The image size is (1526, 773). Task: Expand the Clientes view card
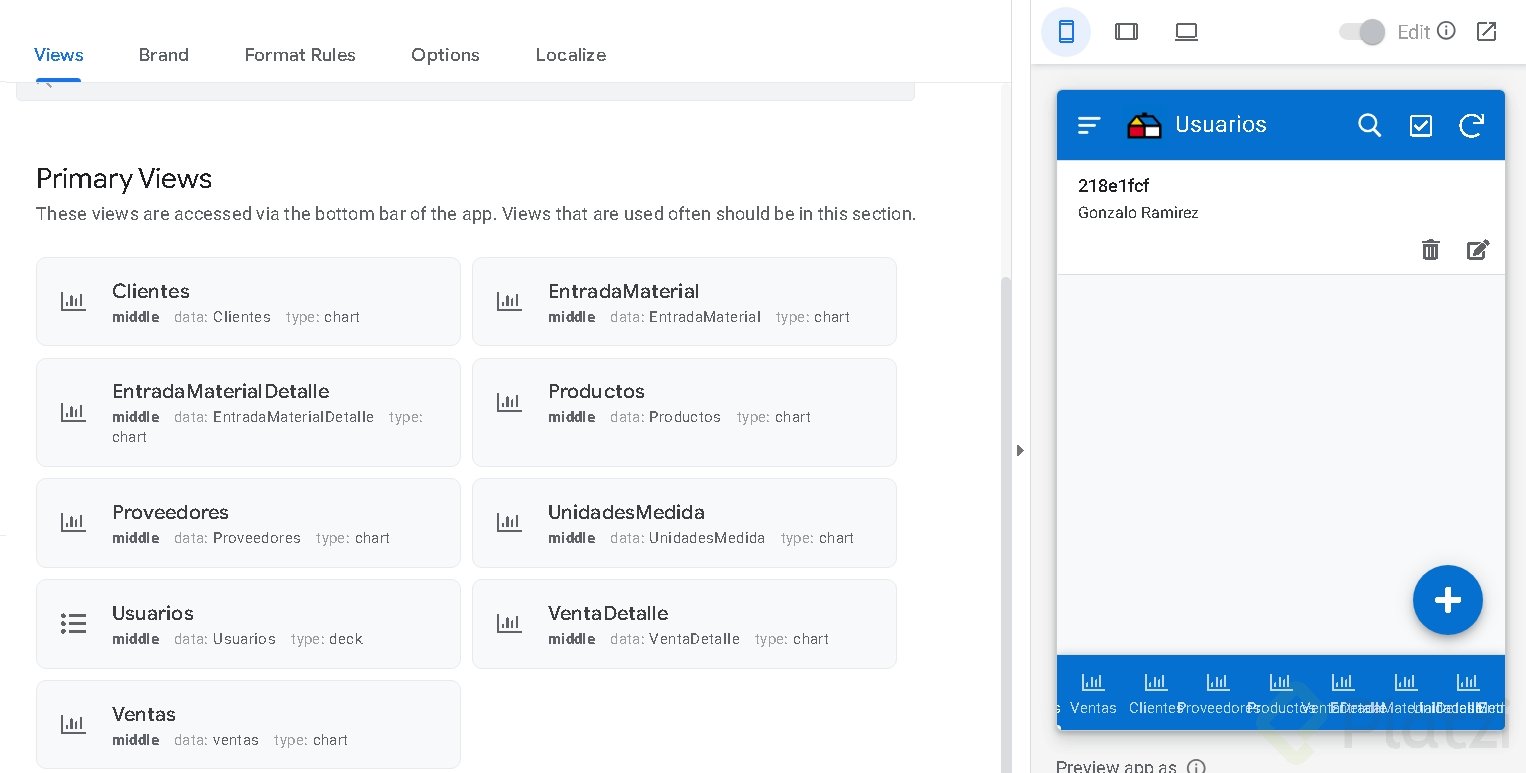[248, 301]
